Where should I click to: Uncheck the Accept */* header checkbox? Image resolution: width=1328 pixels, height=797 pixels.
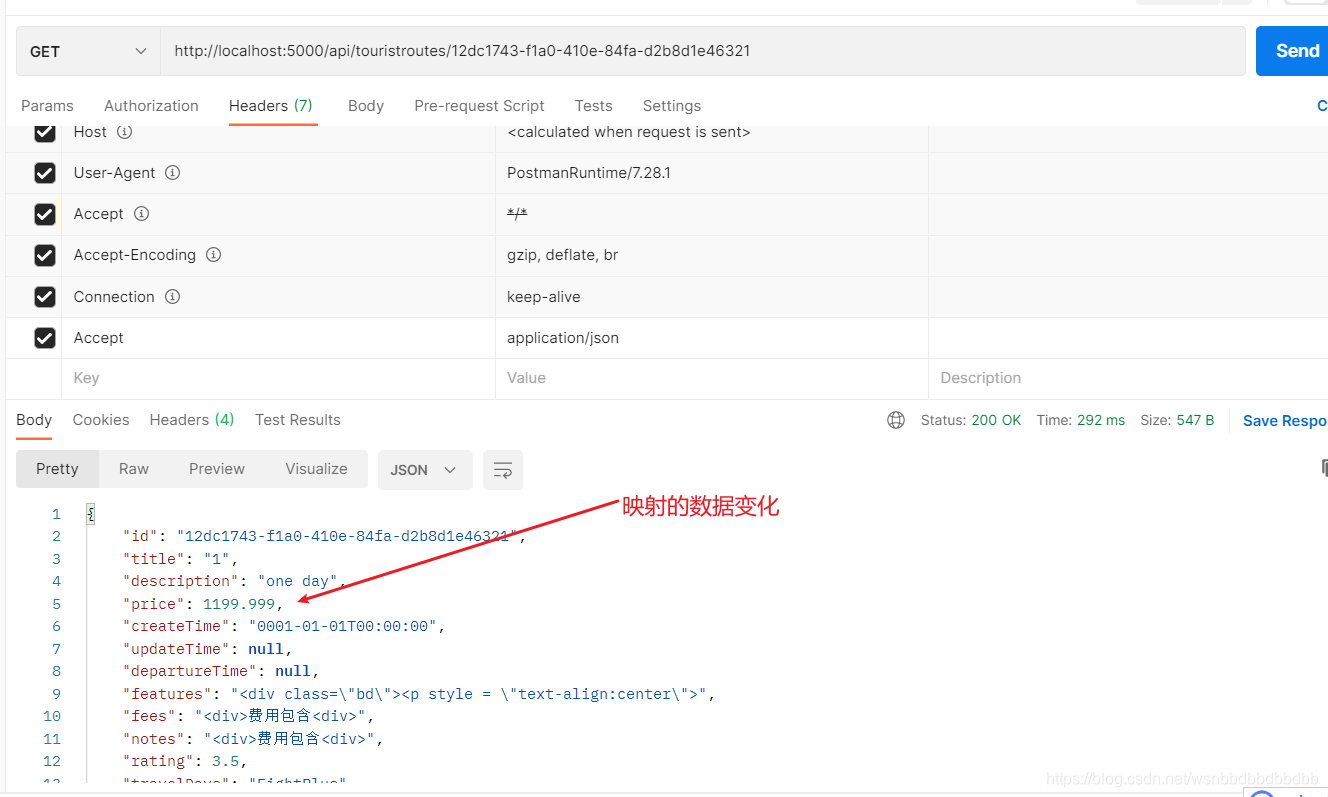(x=44, y=214)
